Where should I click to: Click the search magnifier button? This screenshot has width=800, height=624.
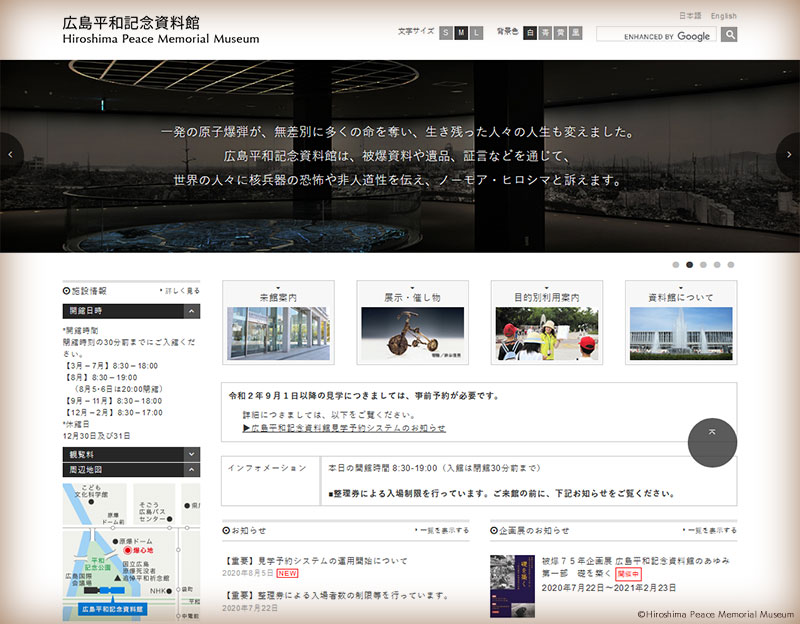click(729, 35)
